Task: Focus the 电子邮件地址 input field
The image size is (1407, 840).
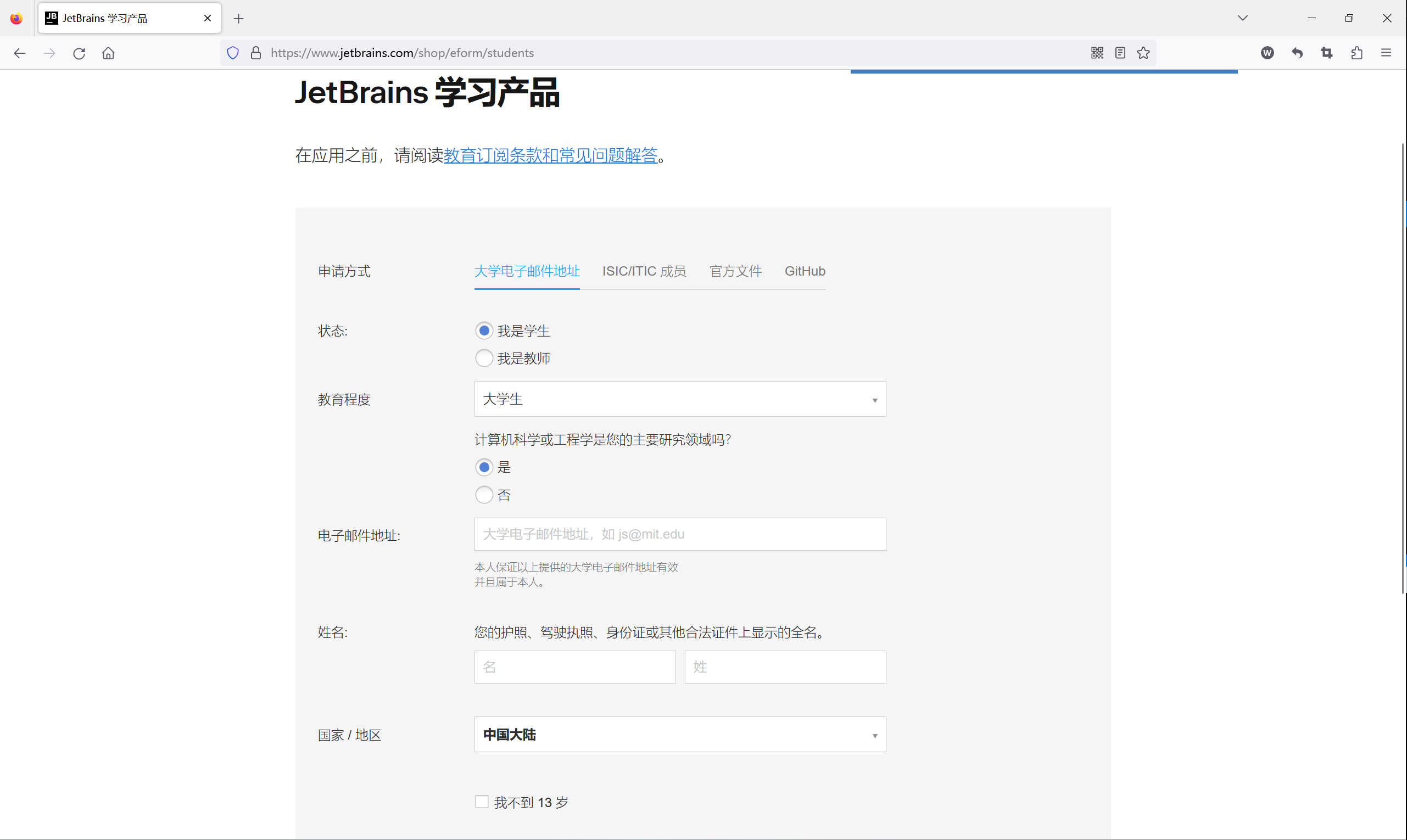Action: point(680,534)
